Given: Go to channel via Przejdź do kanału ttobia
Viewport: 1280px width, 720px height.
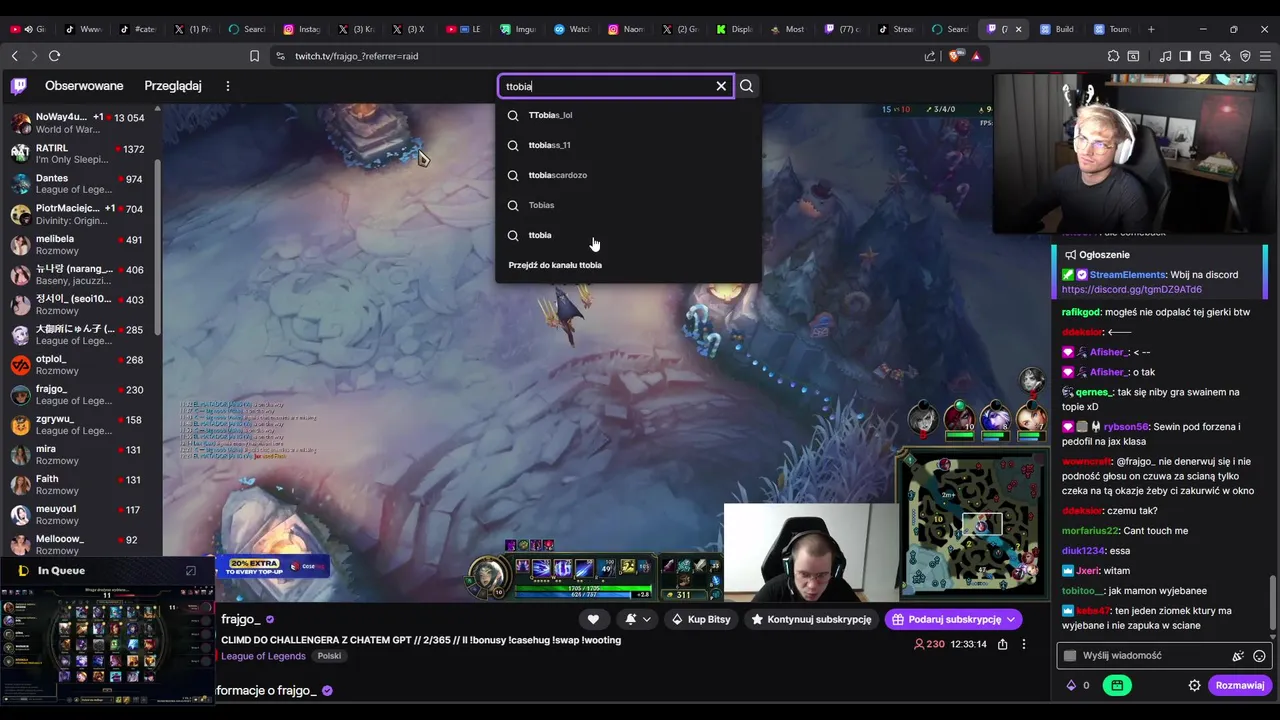Looking at the screenshot, I should tap(555, 265).
